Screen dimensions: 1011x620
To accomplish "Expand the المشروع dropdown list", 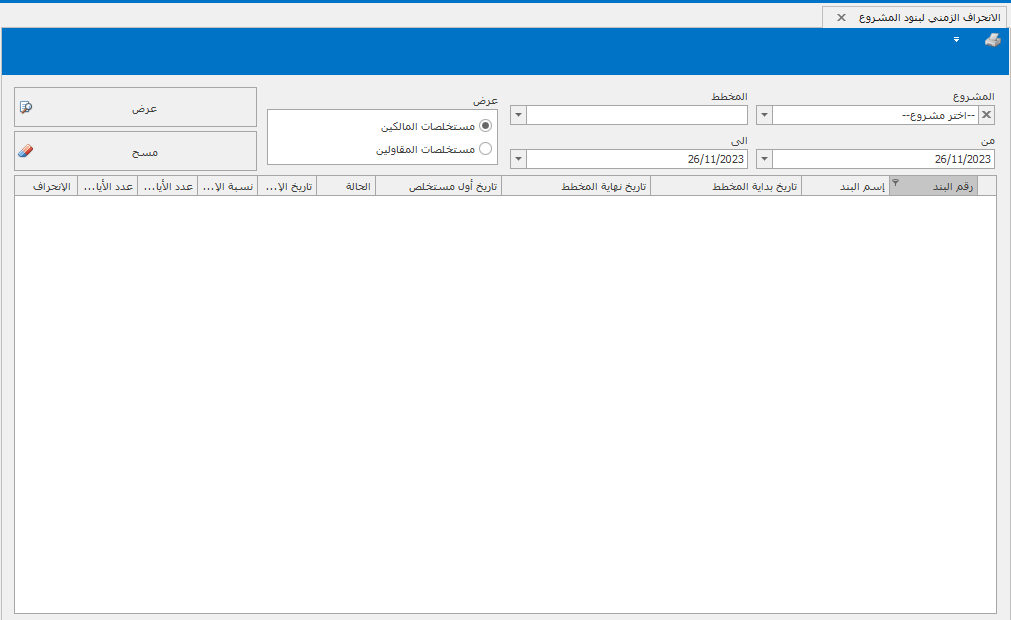I will point(764,115).
